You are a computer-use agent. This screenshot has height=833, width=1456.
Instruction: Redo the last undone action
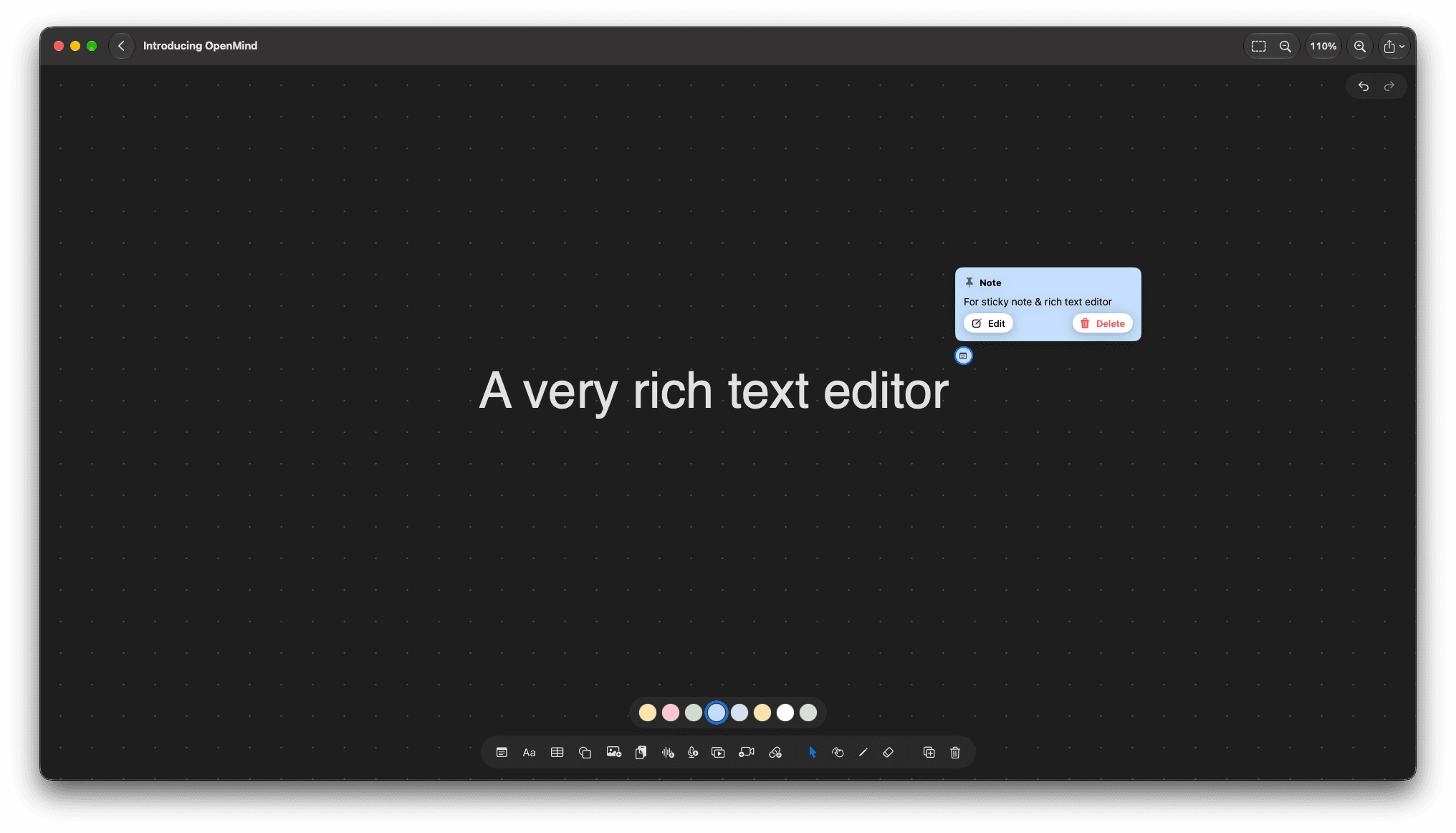1389,86
